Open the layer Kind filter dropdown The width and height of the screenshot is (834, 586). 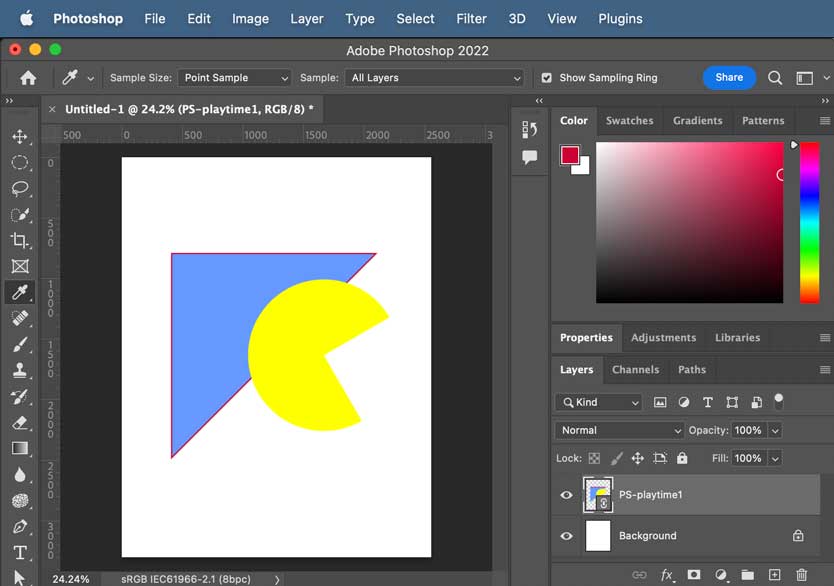(x=598, y=403)
